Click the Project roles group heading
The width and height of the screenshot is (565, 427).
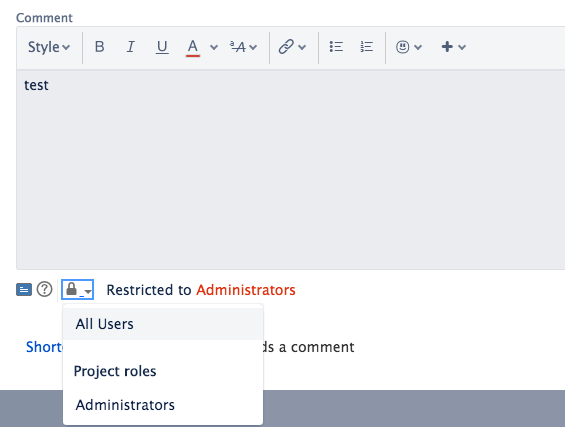point(115,371)
